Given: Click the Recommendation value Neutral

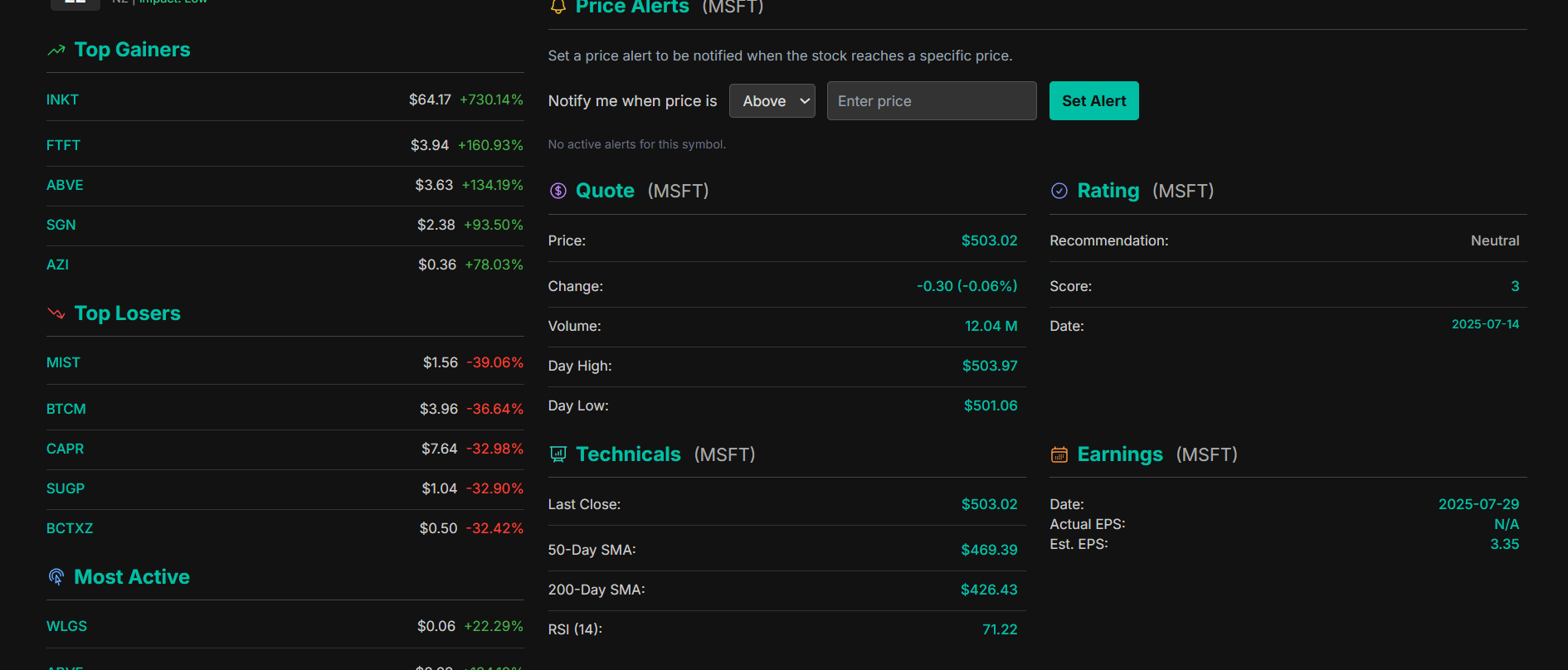Looking at the screenshot, I should (1495, 240).
